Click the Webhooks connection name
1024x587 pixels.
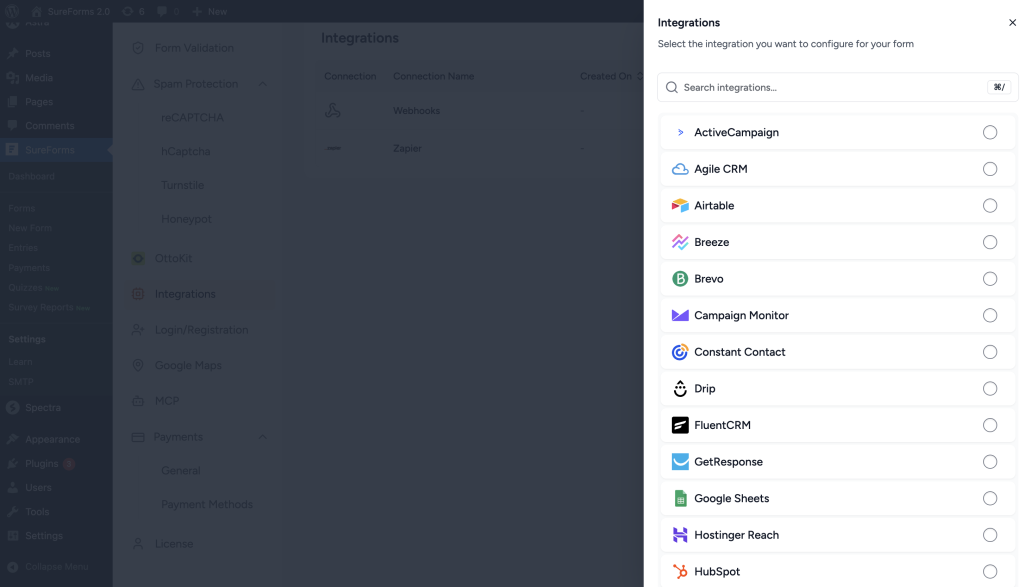tap(416, 111)
